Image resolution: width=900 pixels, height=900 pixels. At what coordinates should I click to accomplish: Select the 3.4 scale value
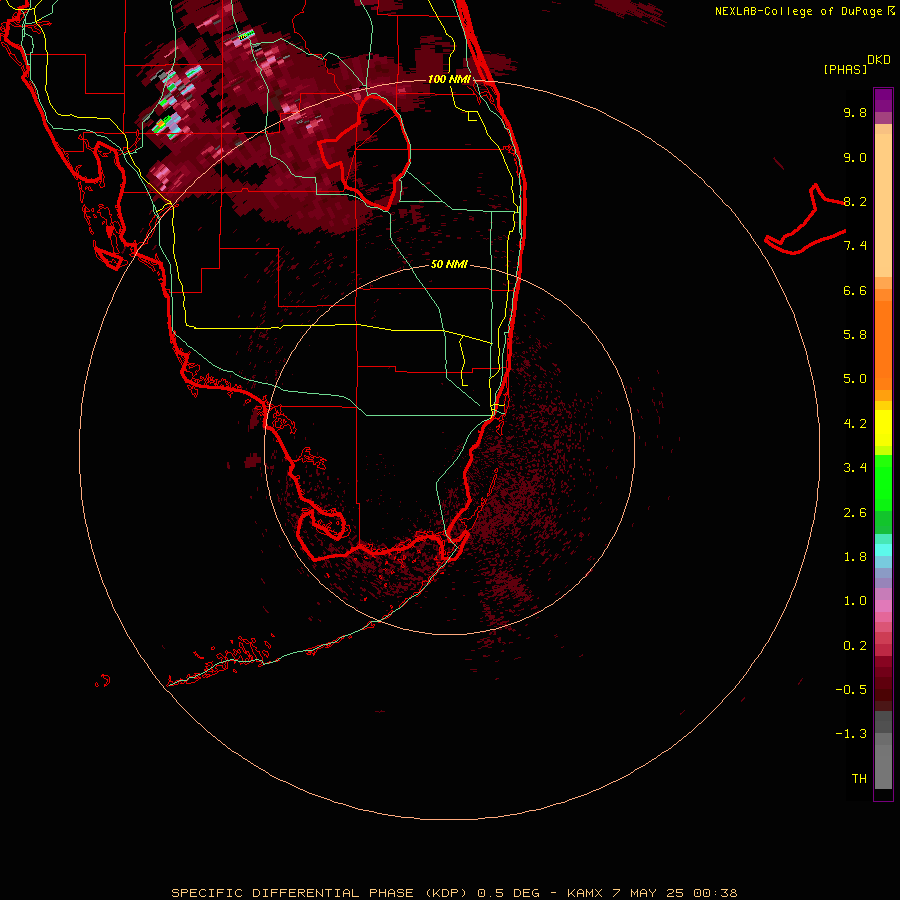click(x=855, y=468)
